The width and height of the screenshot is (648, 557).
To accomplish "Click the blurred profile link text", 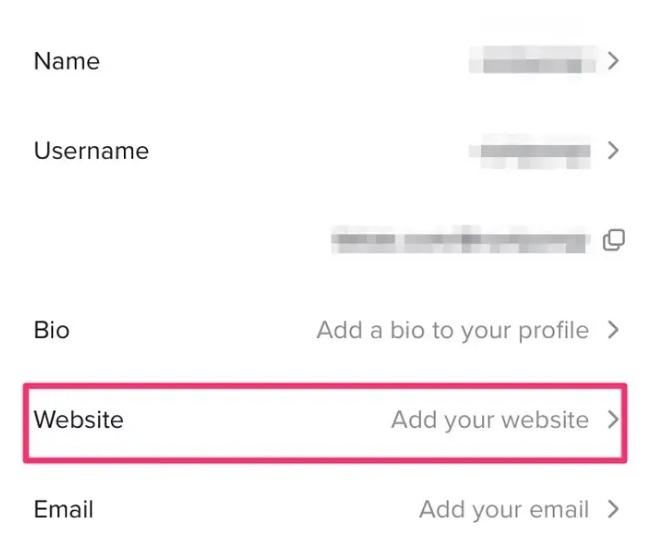I will click(458, 240).
